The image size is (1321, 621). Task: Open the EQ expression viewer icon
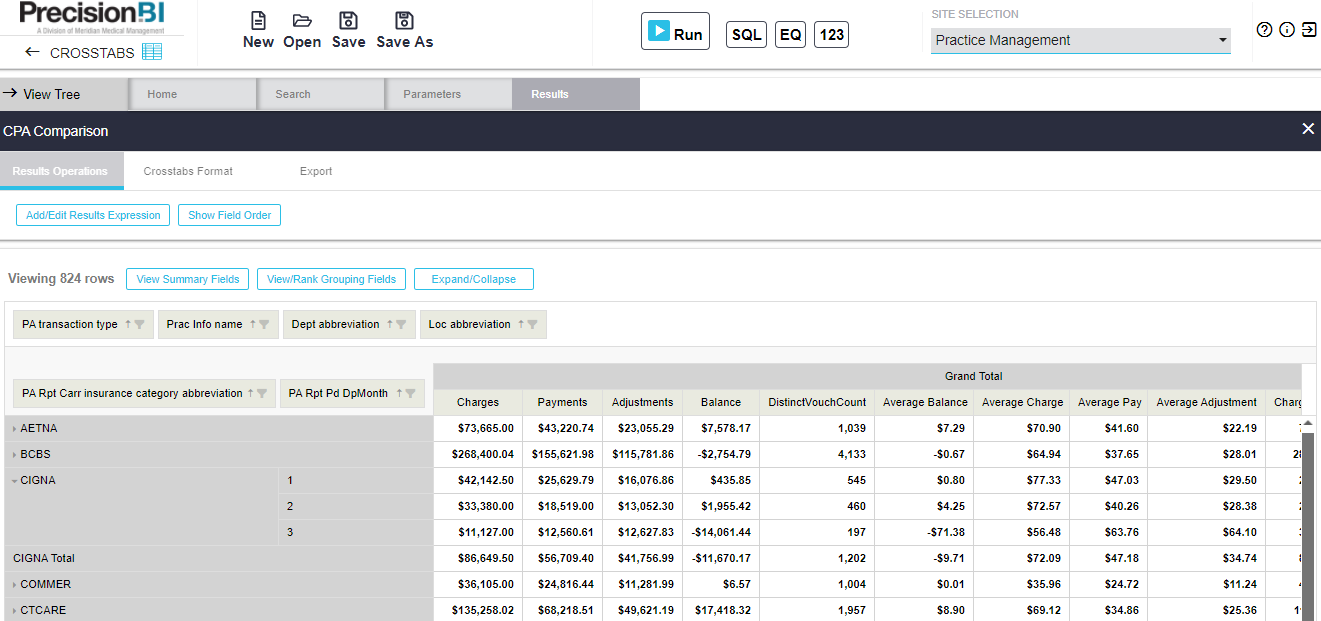[x=789, y=34]
